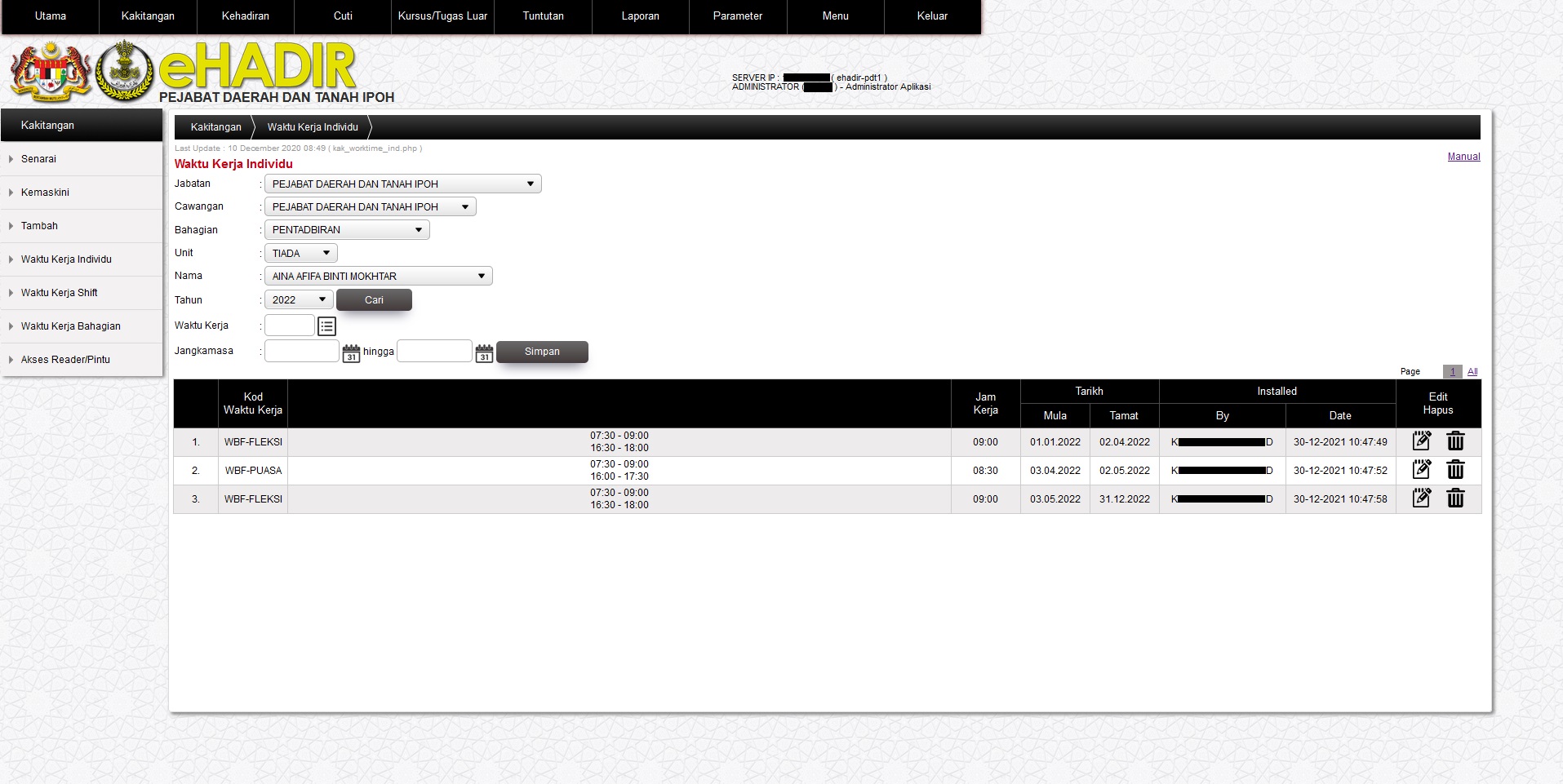The image size is (1563, 784).
Task: Open the Bahagian dropdown showing PENTADBIRAN
Action: (347, 230)
